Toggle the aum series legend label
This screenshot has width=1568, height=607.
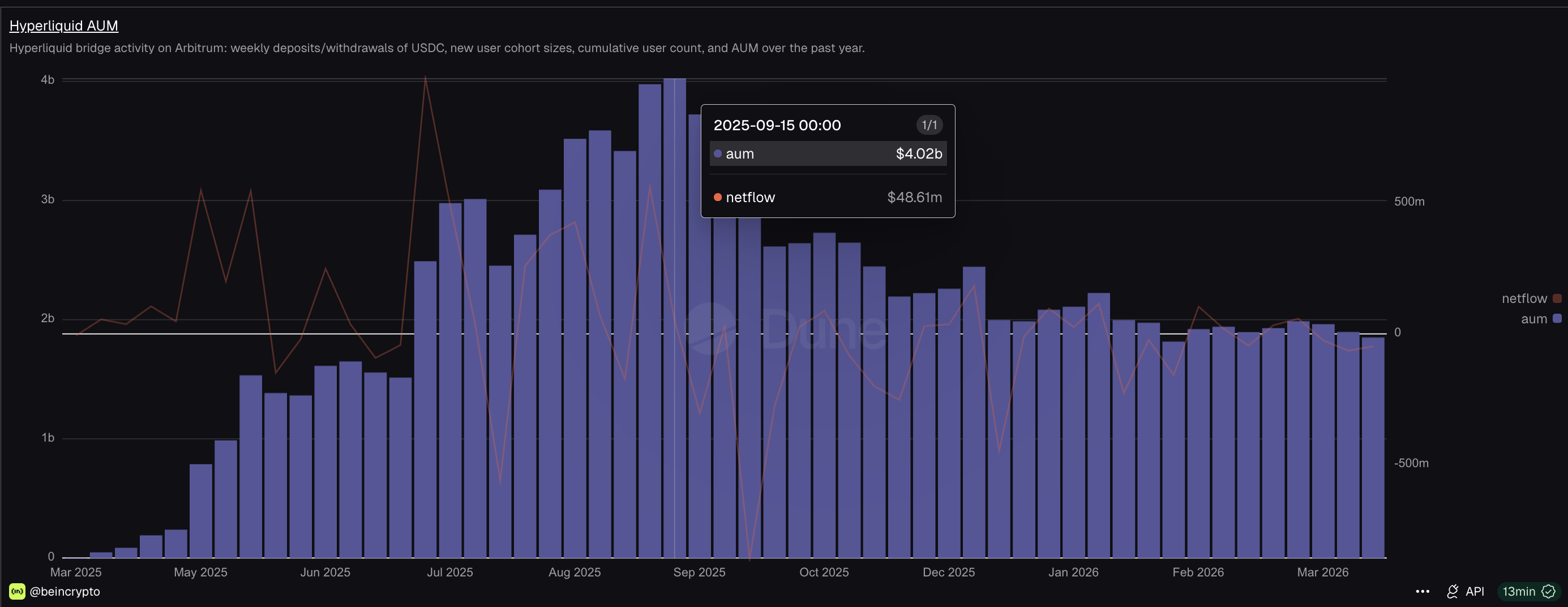pos(1533,318)
